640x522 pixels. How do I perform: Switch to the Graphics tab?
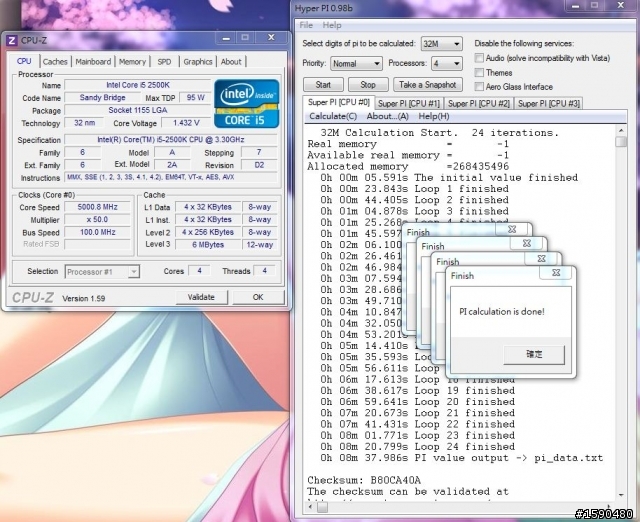pos(198,62)
